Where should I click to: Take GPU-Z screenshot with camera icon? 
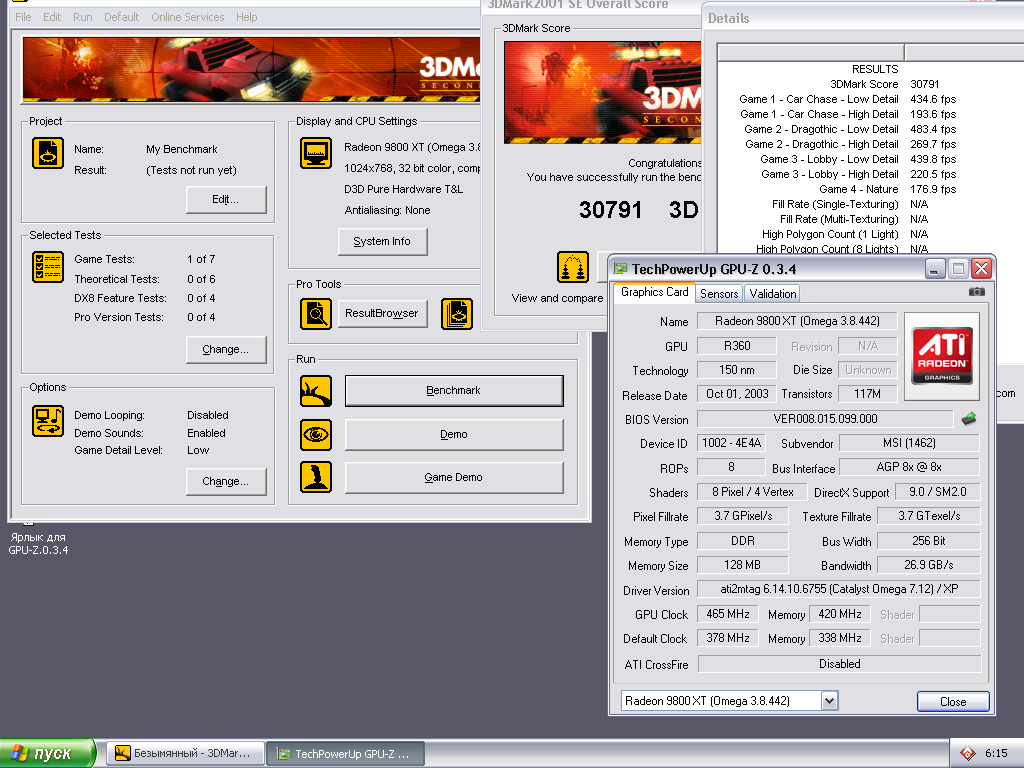click(x=976, y=292)
